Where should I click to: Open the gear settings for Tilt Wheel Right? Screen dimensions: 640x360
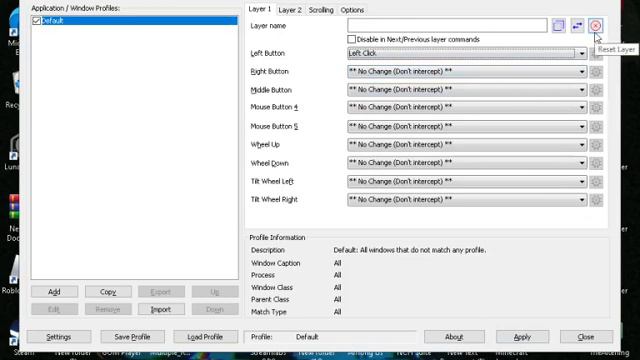[x=596, y=200]
